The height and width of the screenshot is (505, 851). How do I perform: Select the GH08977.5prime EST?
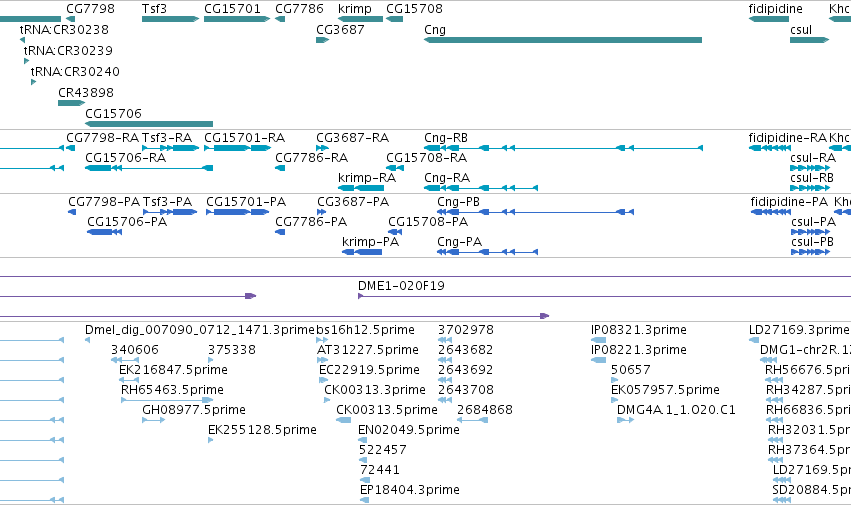[x=154, y=420]
